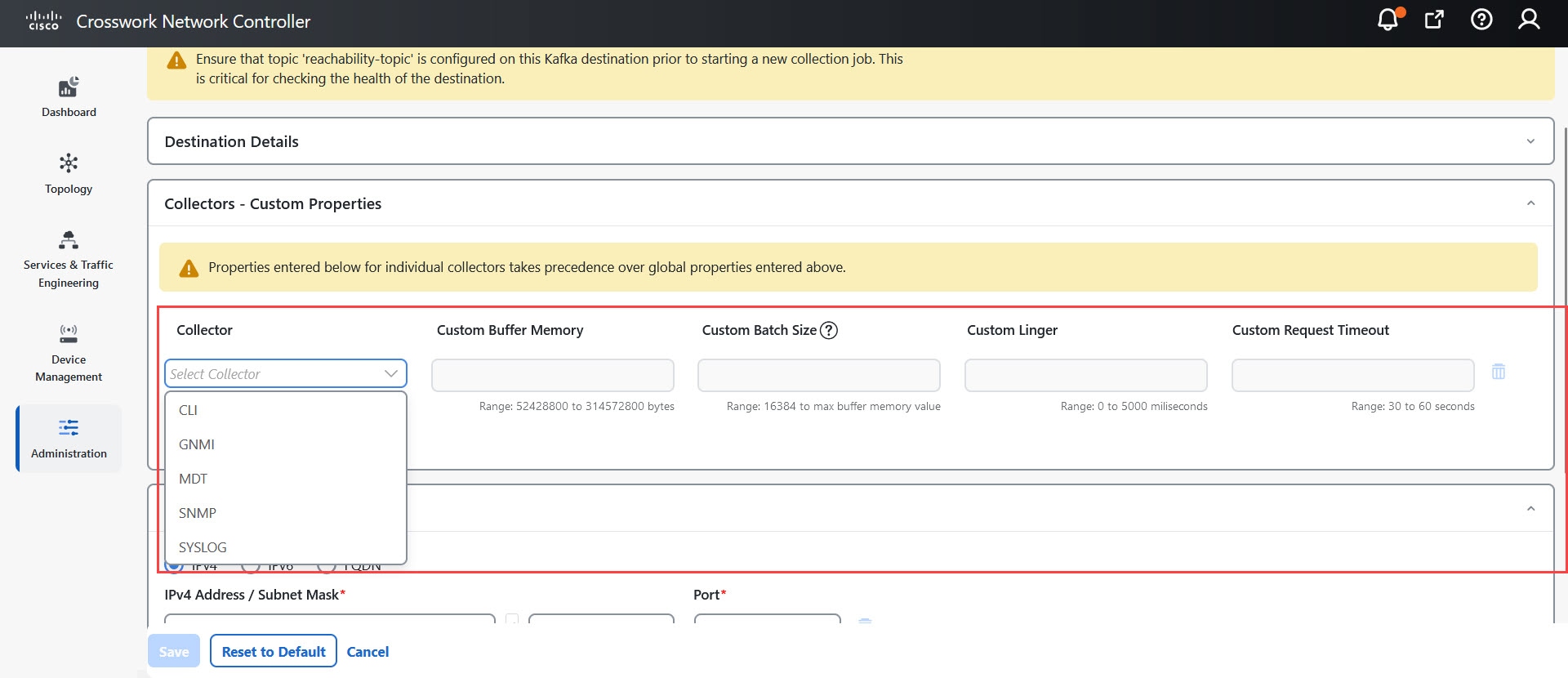Collapse Collectors - Custom Properties section
This screenshot has width=1568, height=678.
click(x=1530, y=203)
